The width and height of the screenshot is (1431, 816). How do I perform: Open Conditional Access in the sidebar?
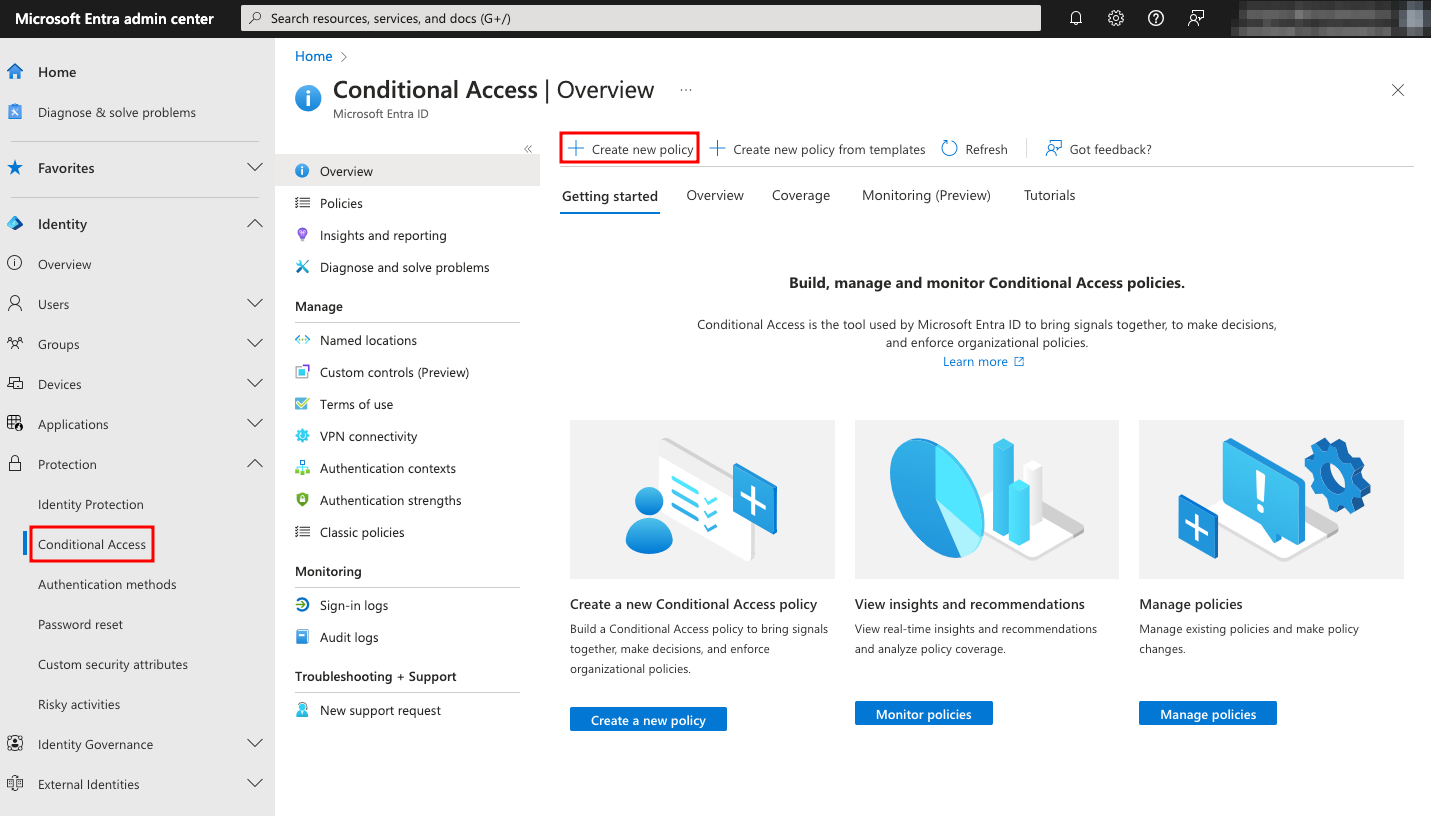[92, 544]
